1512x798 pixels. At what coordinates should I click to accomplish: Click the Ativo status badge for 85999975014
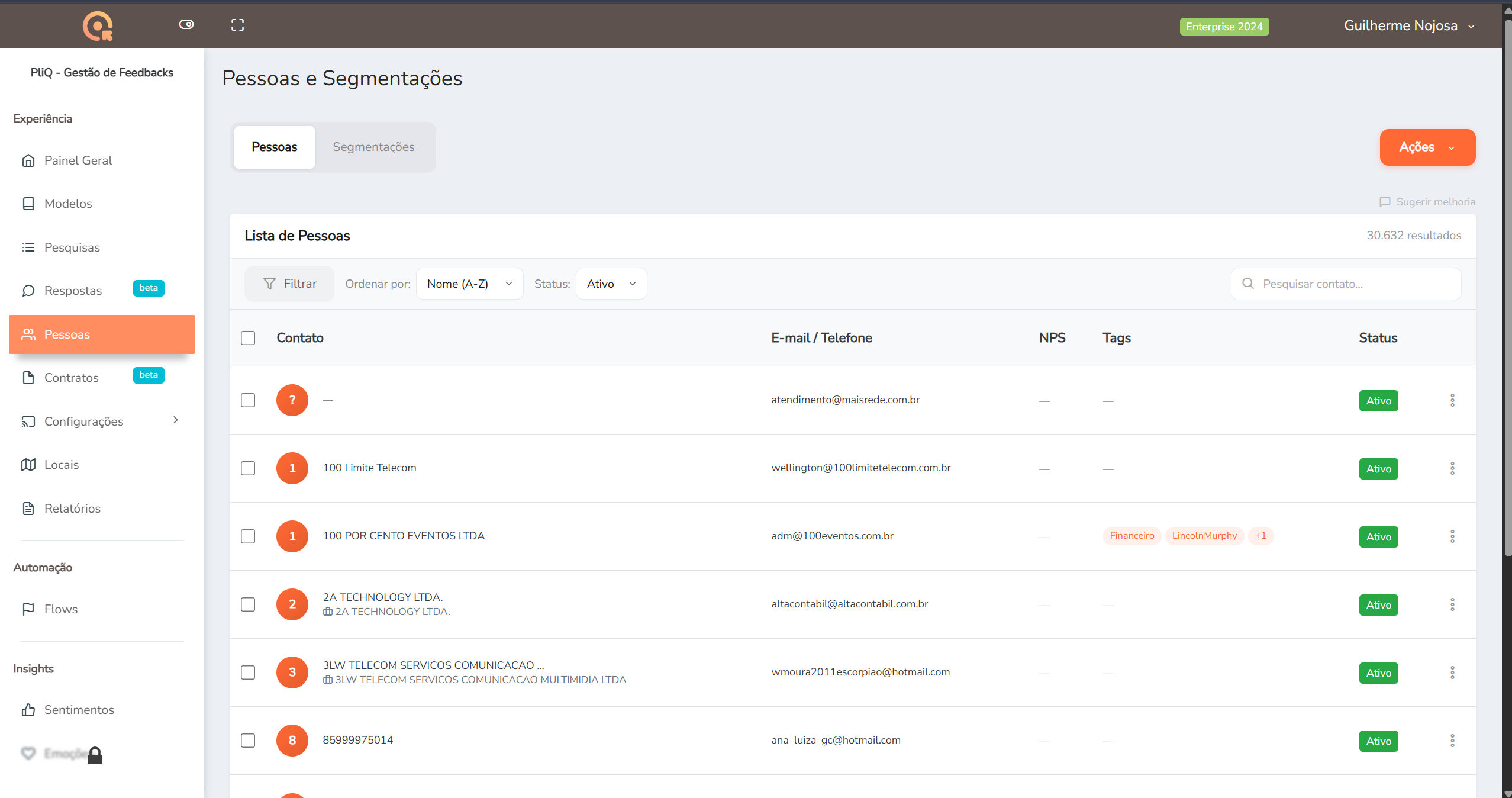click(1379, 741)
